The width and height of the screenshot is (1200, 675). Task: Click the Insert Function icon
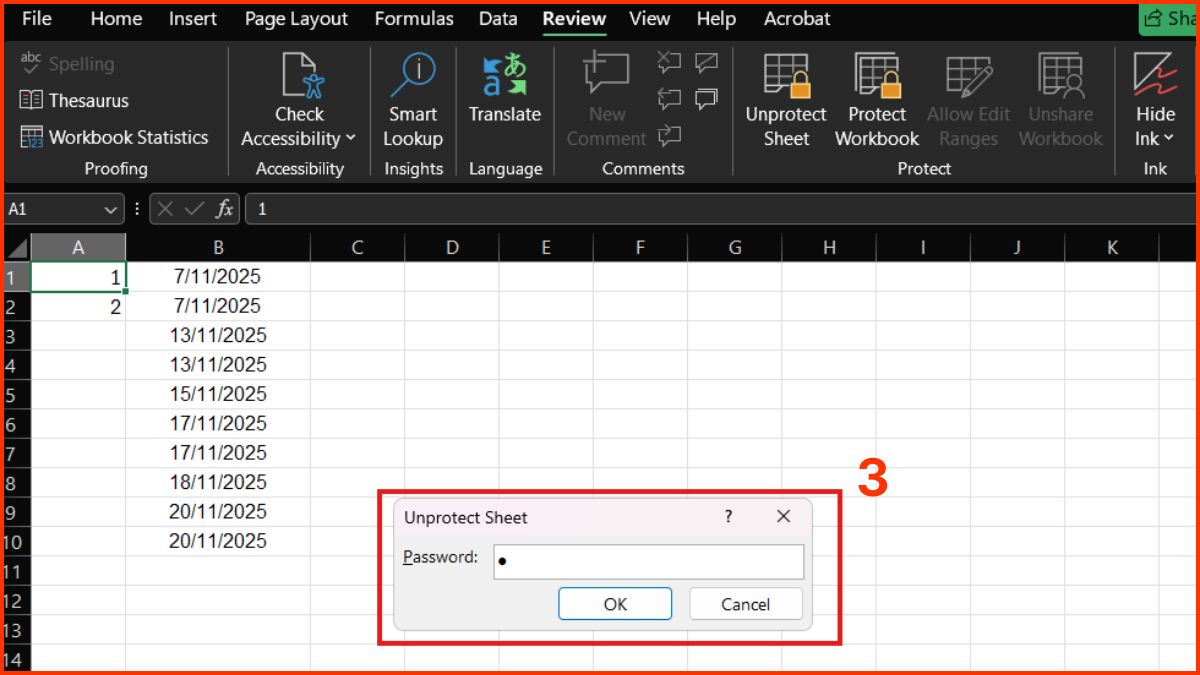[x=222, y=209]
